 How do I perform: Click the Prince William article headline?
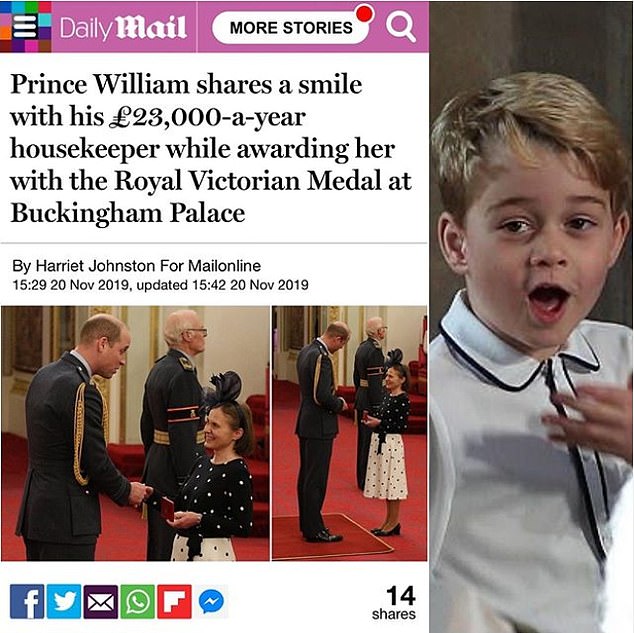click(211, 148)
